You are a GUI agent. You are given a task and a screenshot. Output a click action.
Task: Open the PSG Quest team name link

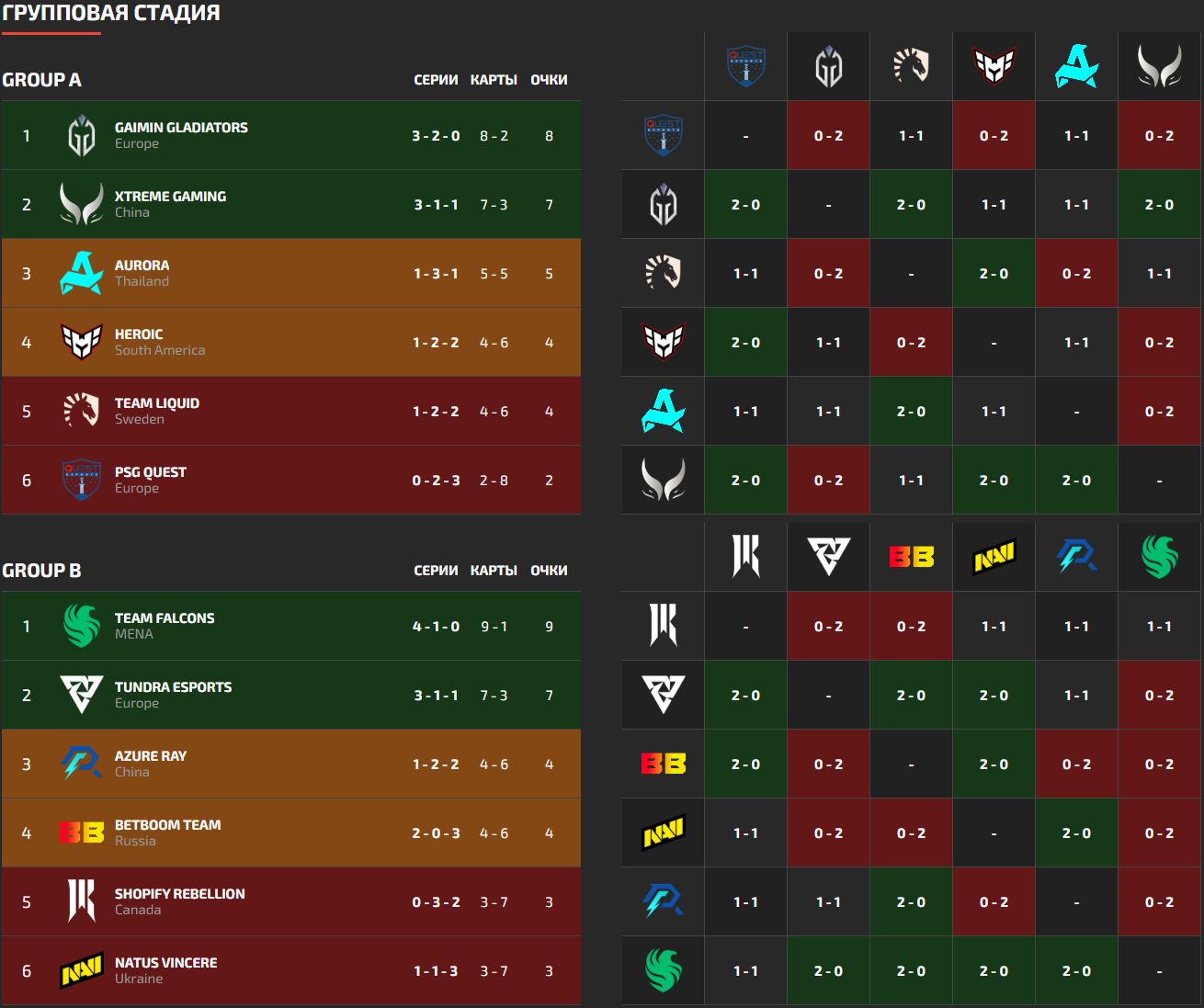pos(150,472)
